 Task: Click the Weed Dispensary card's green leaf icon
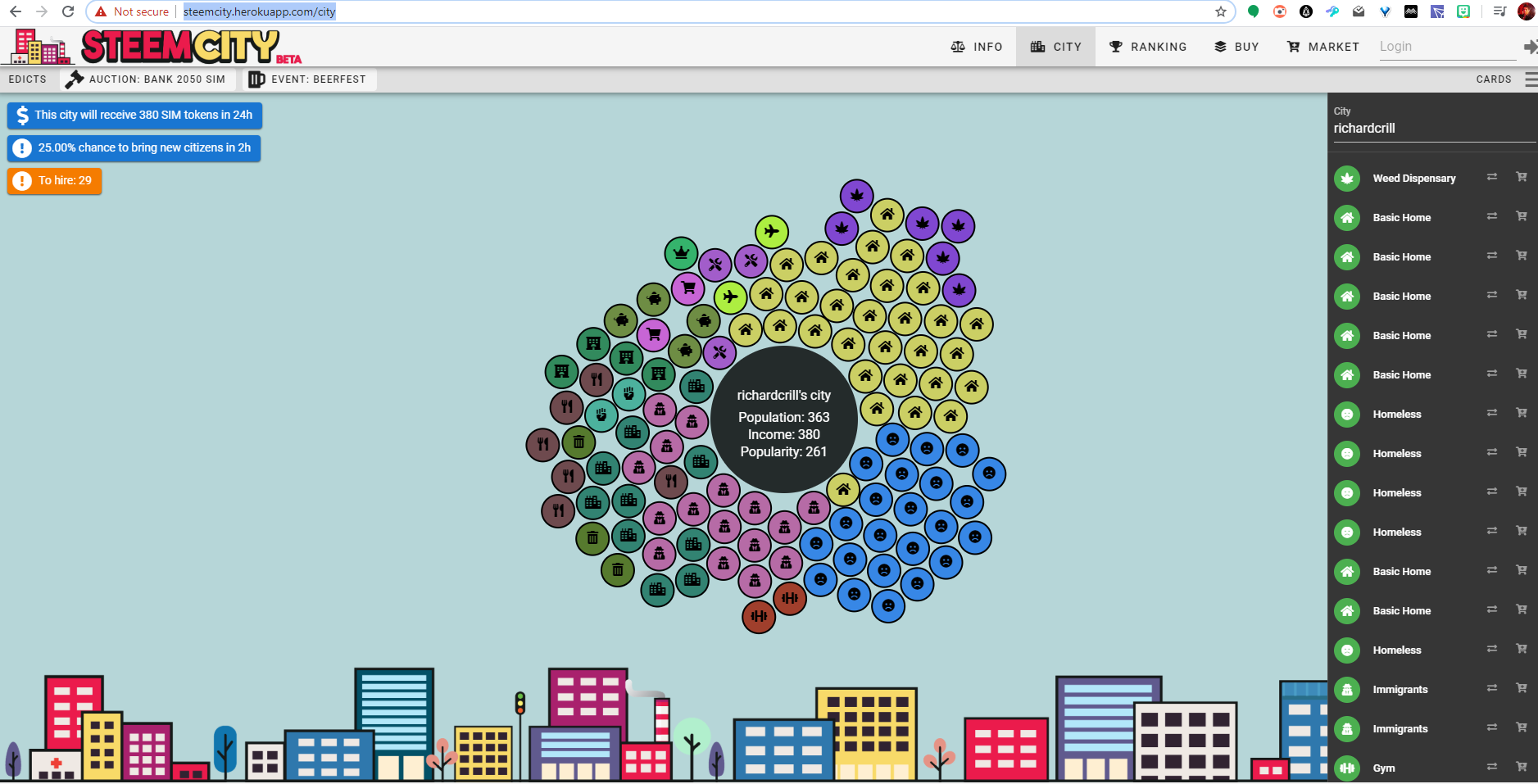point(1347,178)
